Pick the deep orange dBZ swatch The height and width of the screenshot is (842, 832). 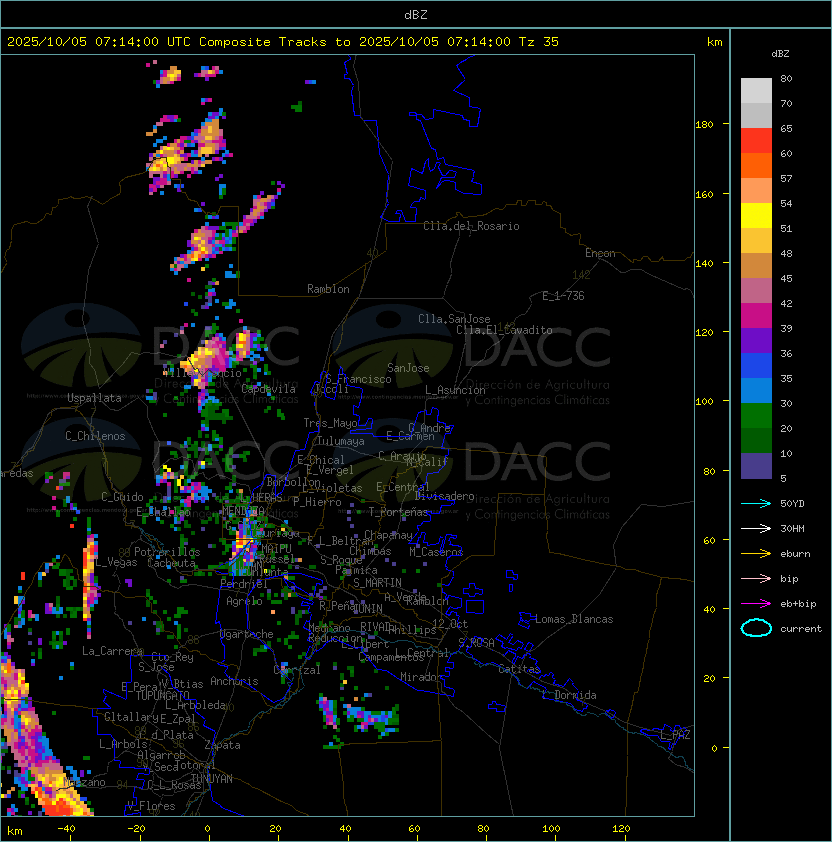(x=756, y=166)
